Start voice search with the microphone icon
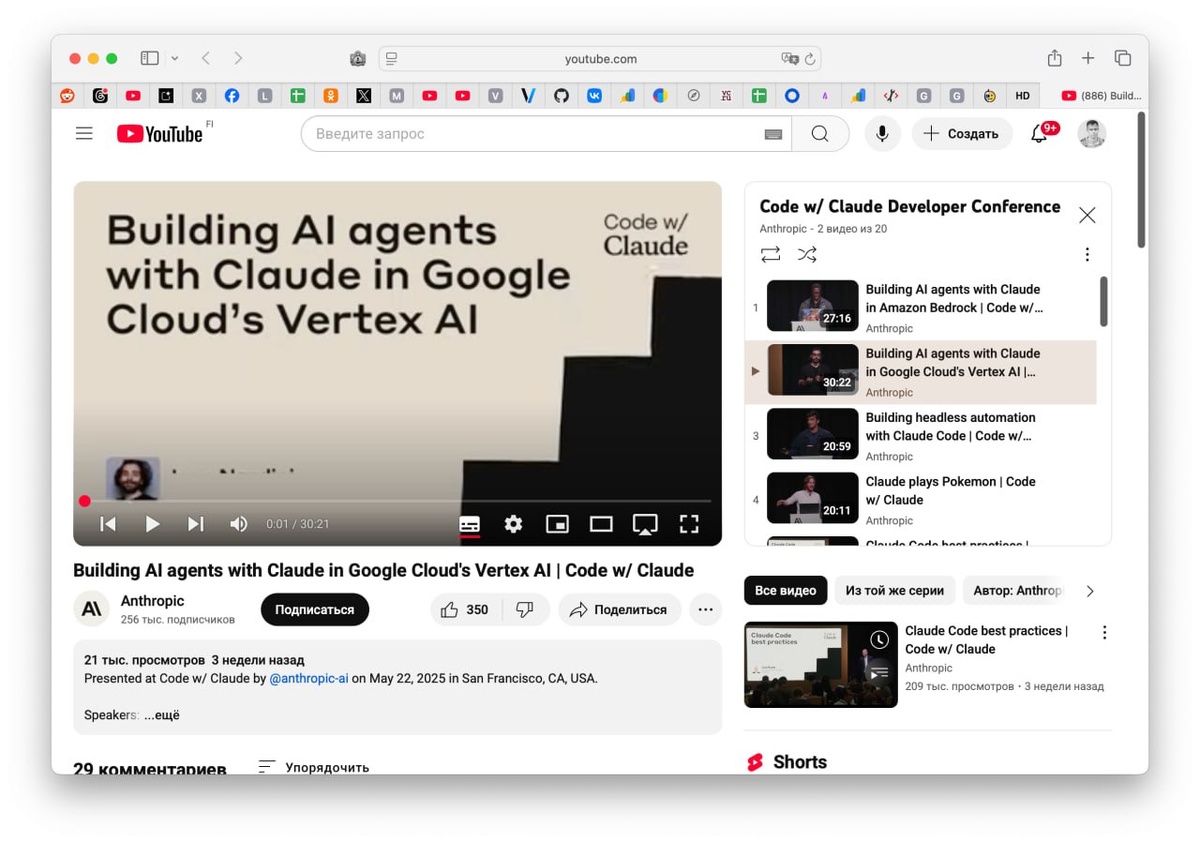The height and width of the screenshot is (842, 1200). tap(882, 134)
